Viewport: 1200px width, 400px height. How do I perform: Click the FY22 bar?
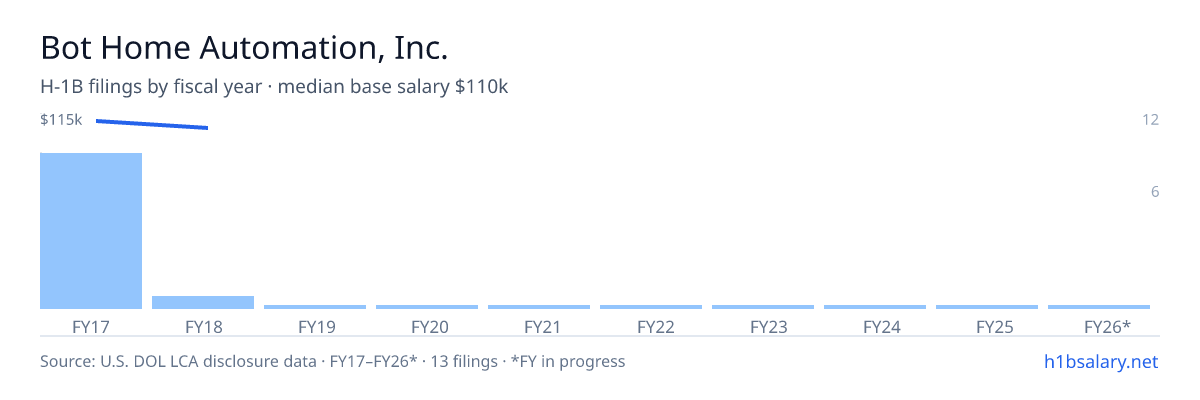click(651, 307)
